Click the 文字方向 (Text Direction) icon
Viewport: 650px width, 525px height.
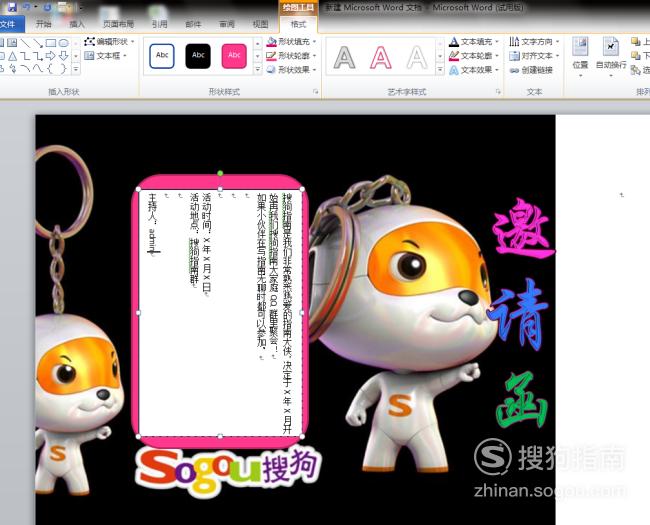[514, 41]
